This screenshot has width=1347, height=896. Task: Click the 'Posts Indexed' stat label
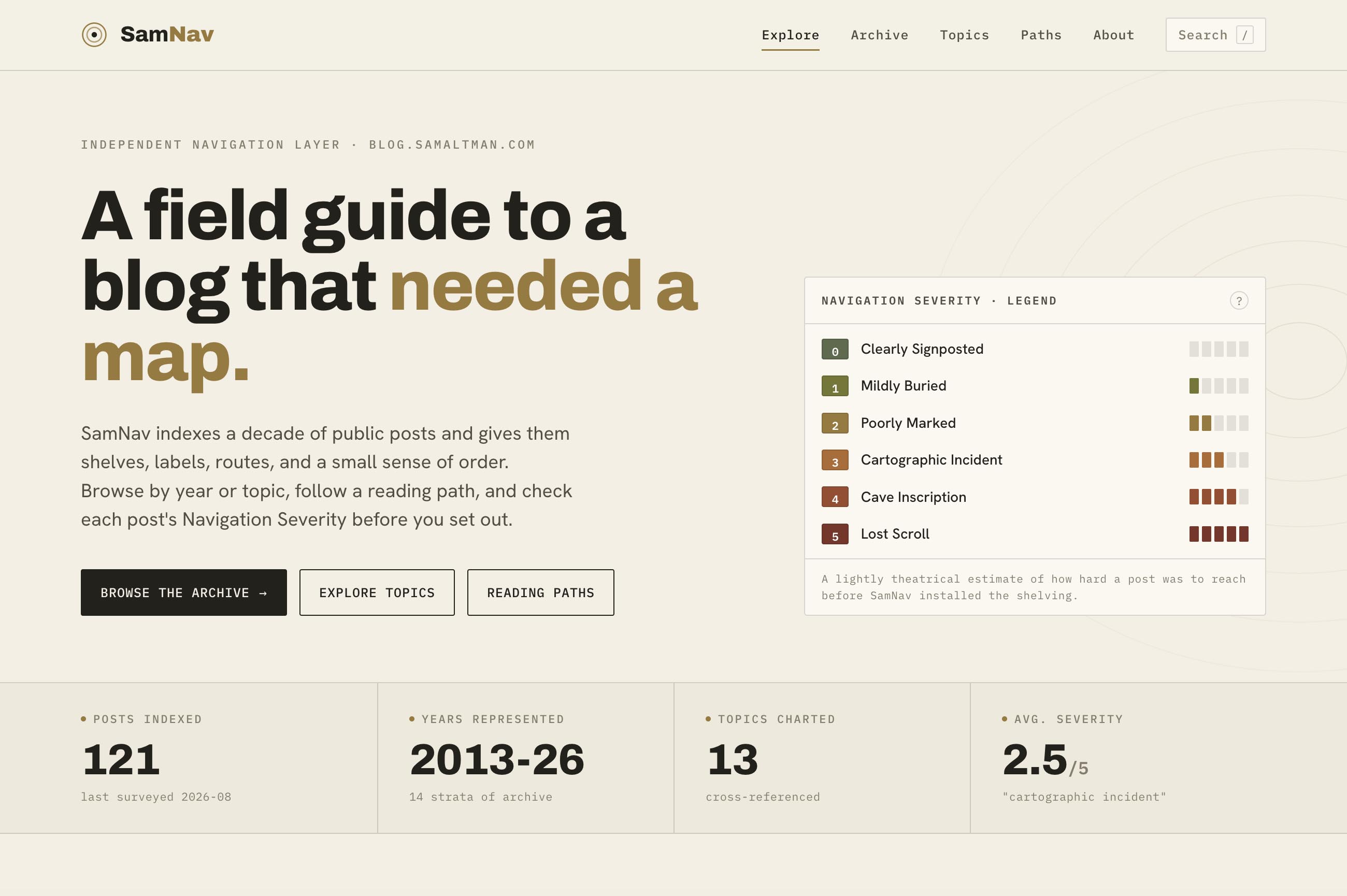[148, 719]
